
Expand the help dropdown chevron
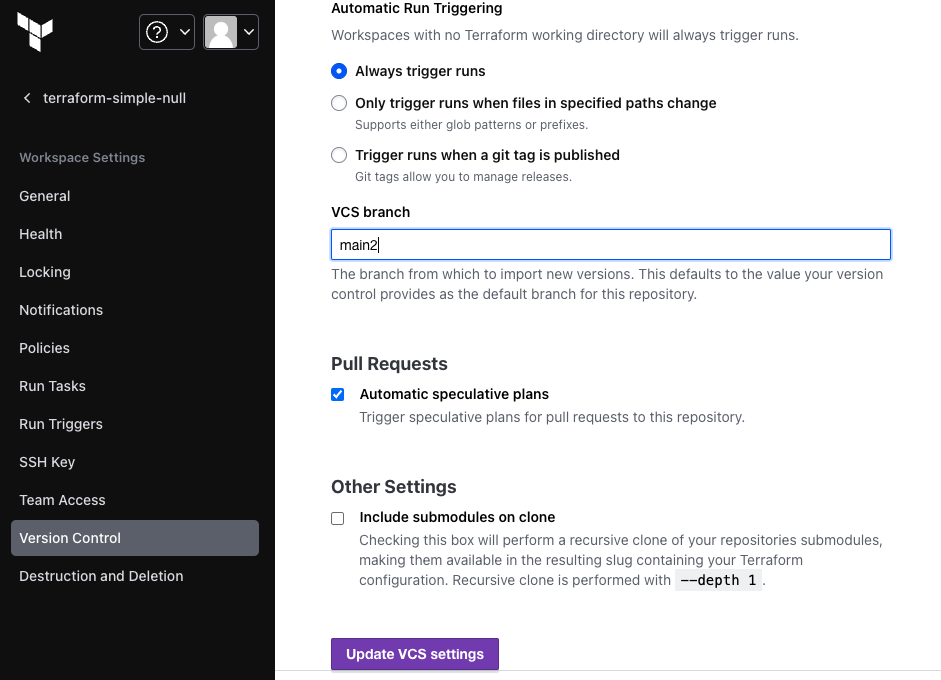coord(184,32)
